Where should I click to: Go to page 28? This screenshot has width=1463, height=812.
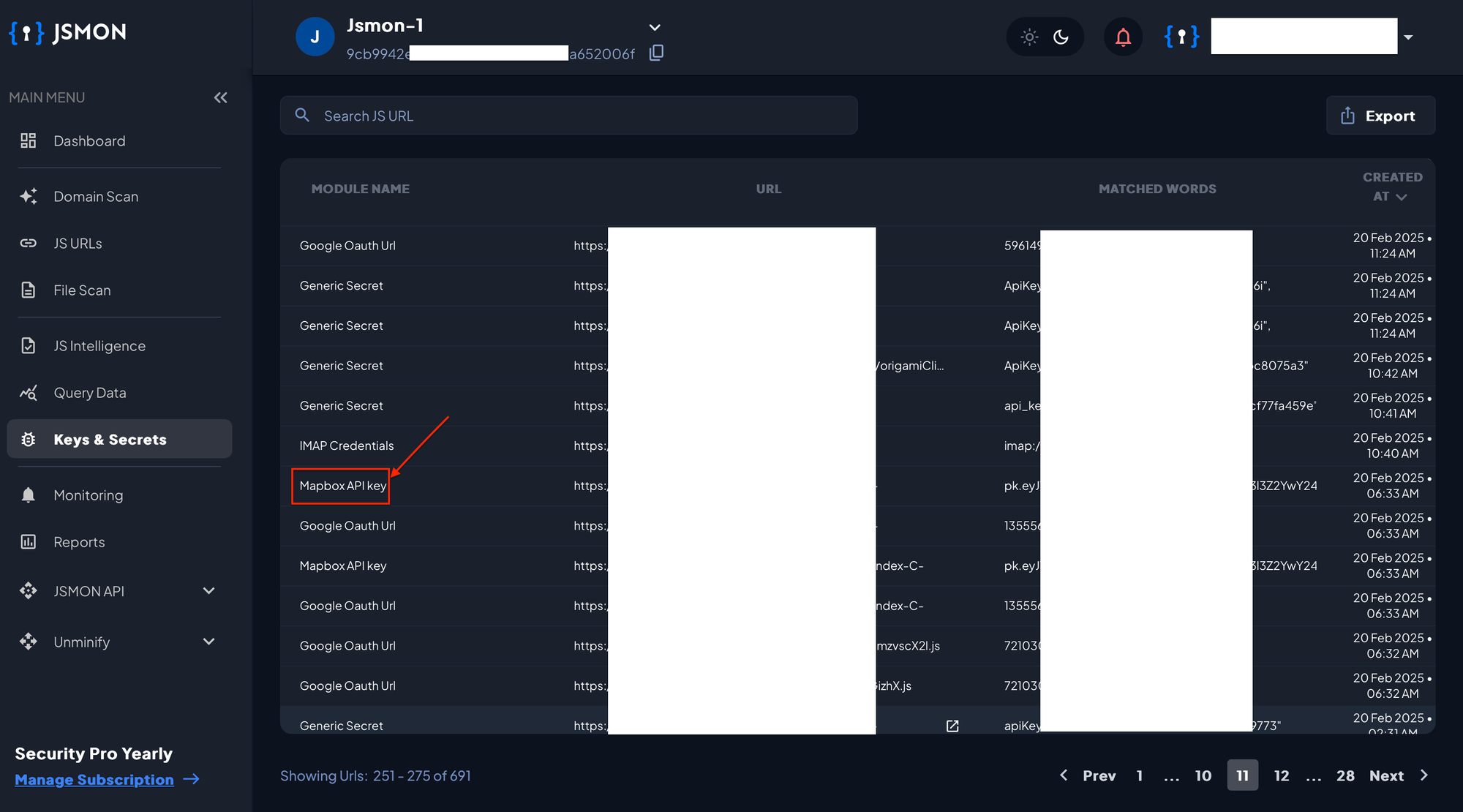click(1345, 776)
